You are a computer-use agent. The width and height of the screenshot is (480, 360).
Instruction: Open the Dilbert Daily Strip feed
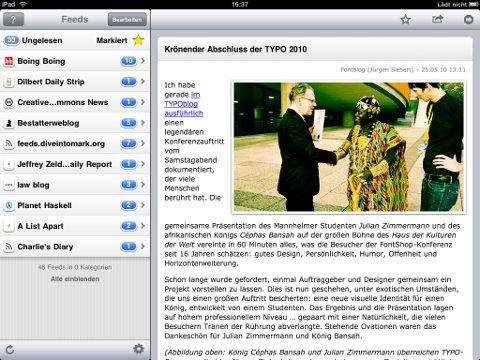tap(75, 82)
